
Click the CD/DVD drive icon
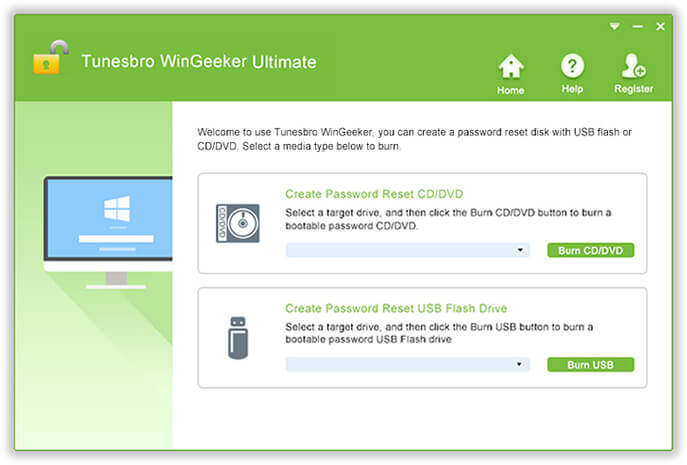(x=237, y=223)
